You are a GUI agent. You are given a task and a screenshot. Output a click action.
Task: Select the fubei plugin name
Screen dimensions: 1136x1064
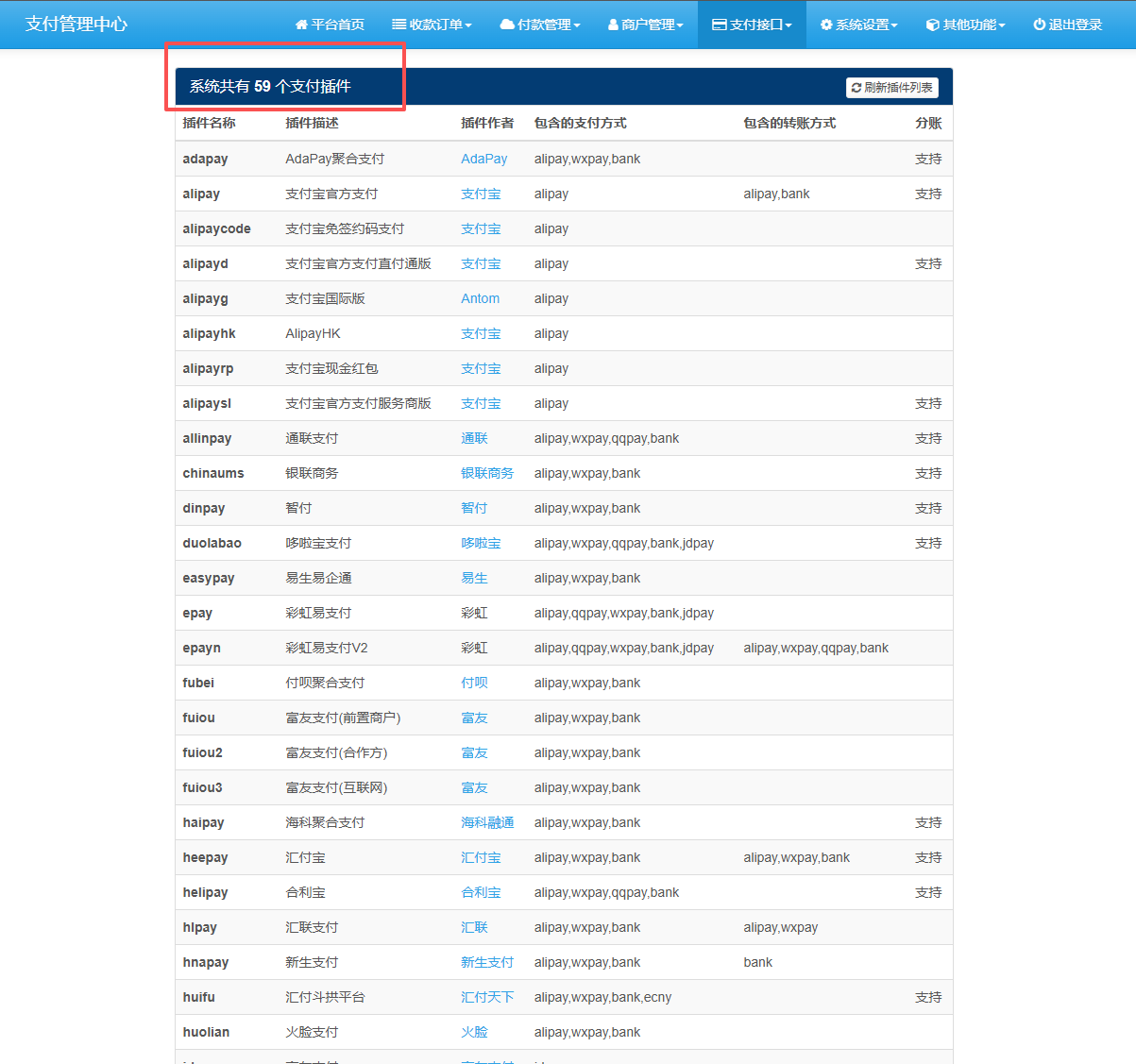coord(198,683)
